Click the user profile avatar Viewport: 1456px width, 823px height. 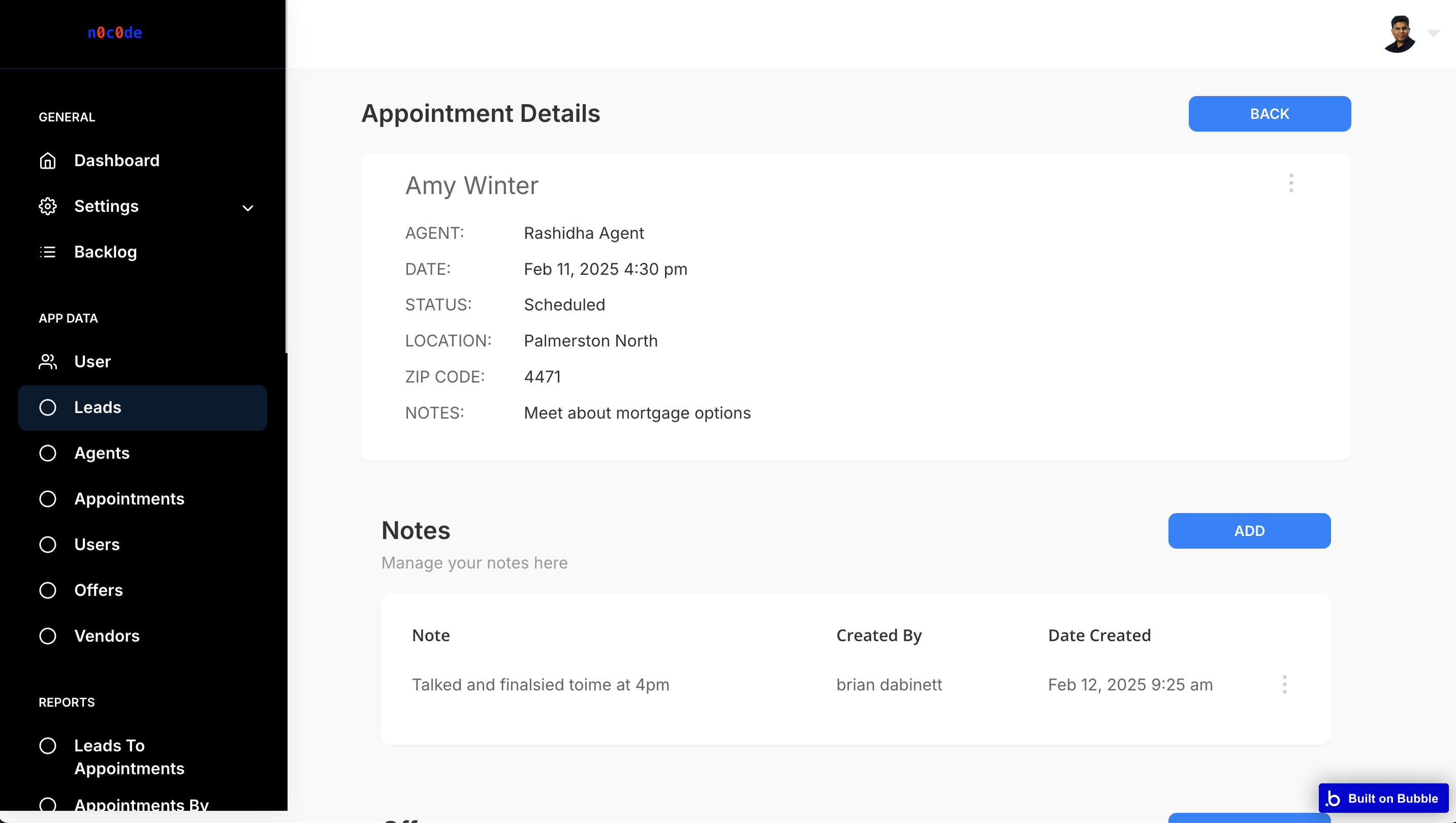pos(1399,34)
